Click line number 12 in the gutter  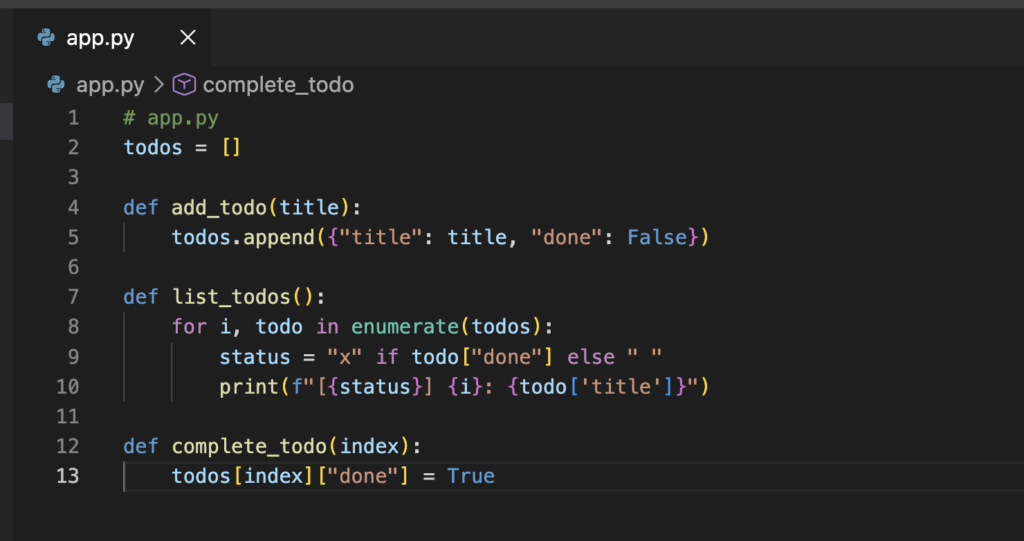[67, 446]
